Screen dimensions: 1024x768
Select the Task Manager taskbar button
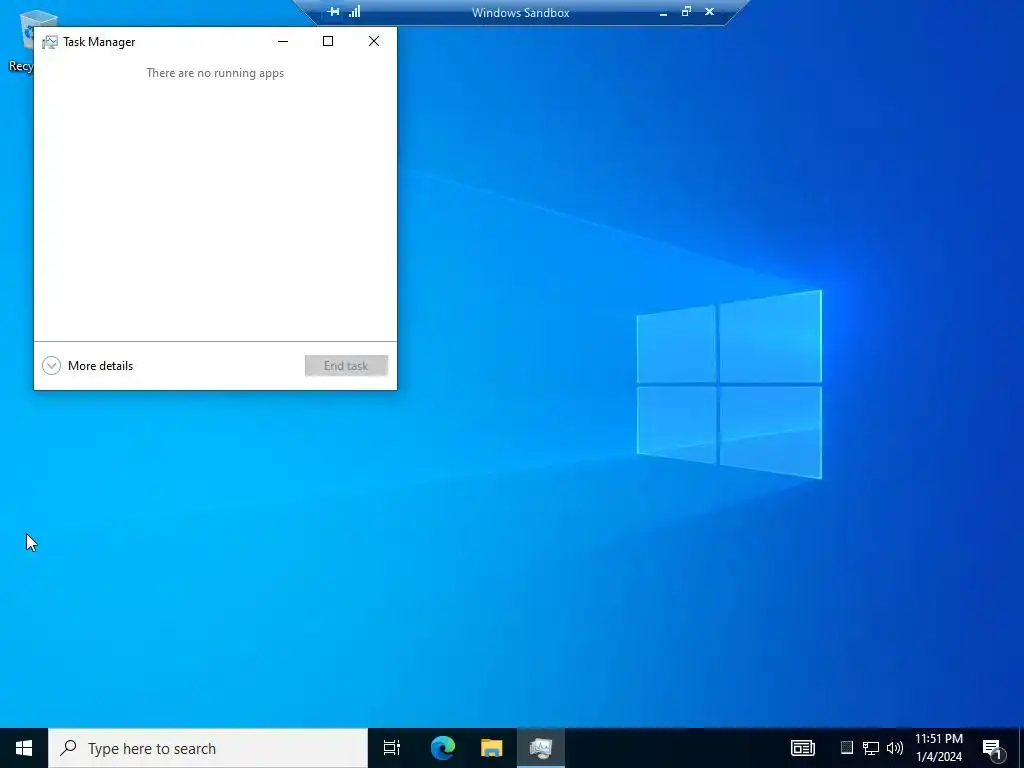pos(541,748)
